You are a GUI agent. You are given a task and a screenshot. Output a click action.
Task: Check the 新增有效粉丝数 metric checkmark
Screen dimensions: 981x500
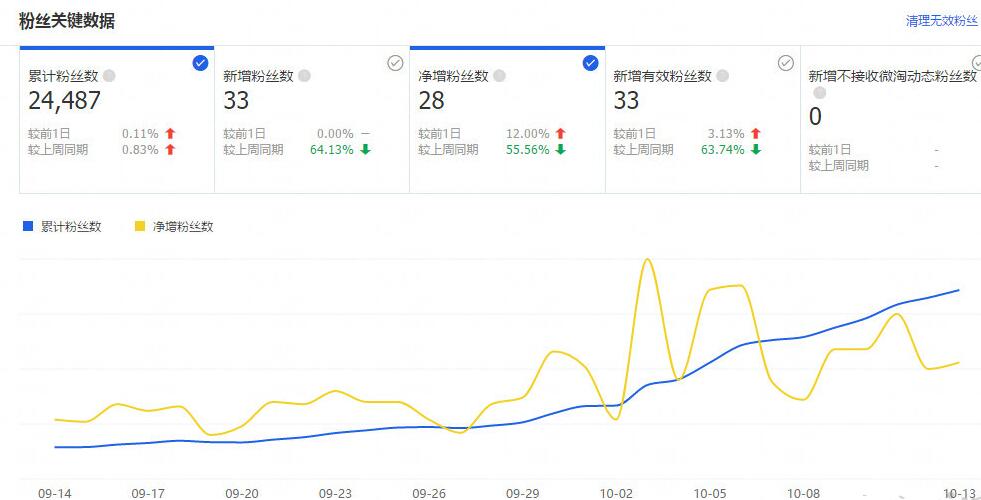pyautogui.click(x=786, y=63)
